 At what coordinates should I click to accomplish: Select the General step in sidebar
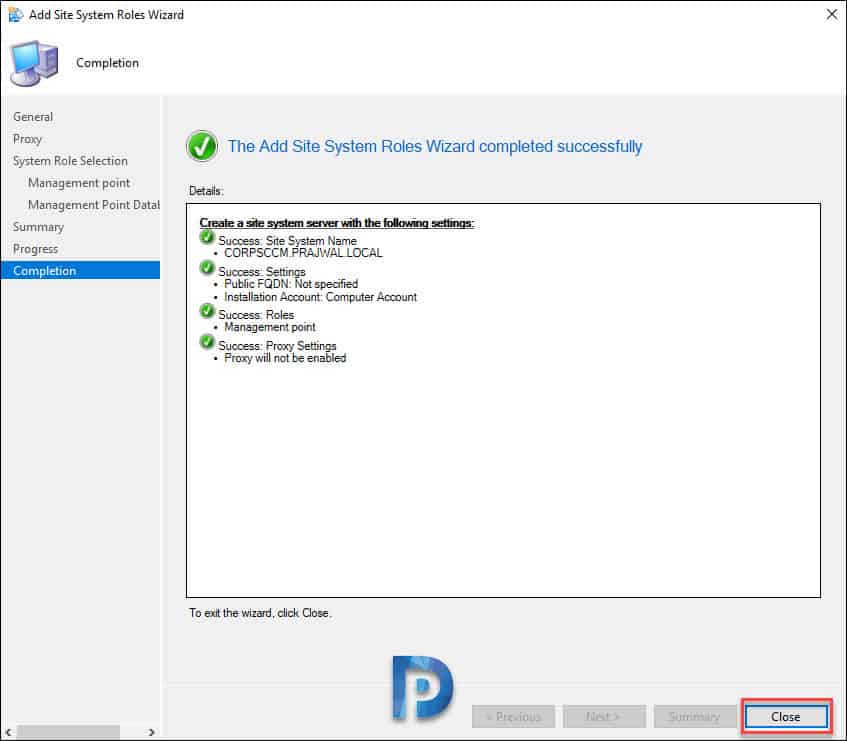[33, 117]
